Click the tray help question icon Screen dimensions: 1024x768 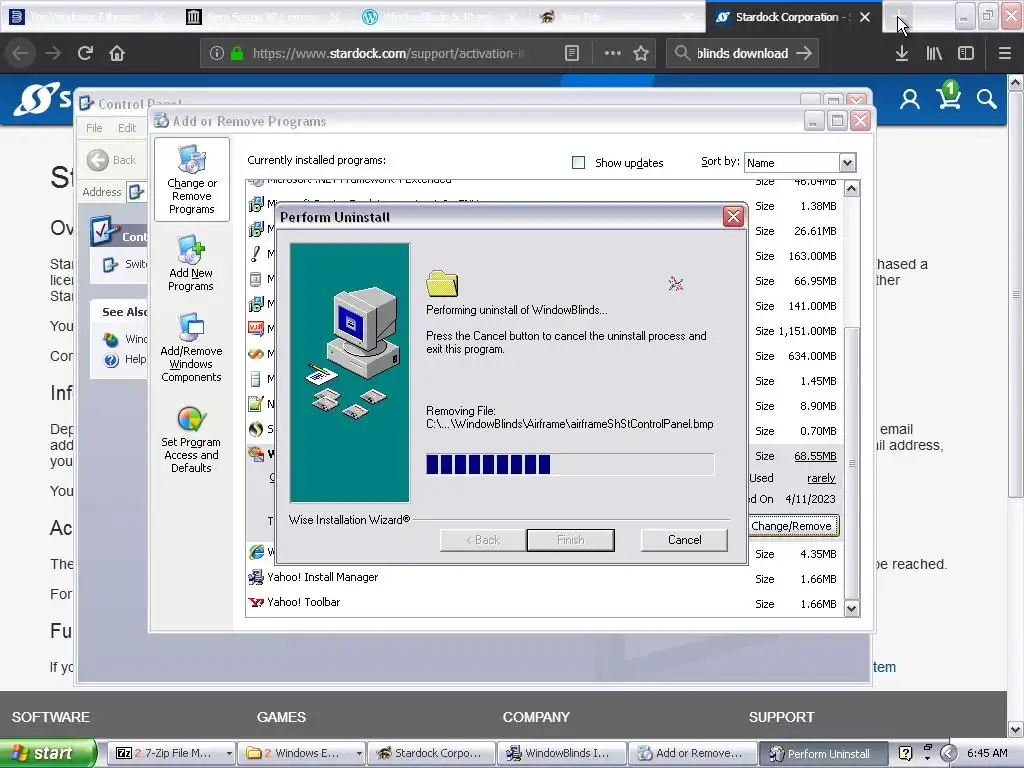click(x=904, y=753)
